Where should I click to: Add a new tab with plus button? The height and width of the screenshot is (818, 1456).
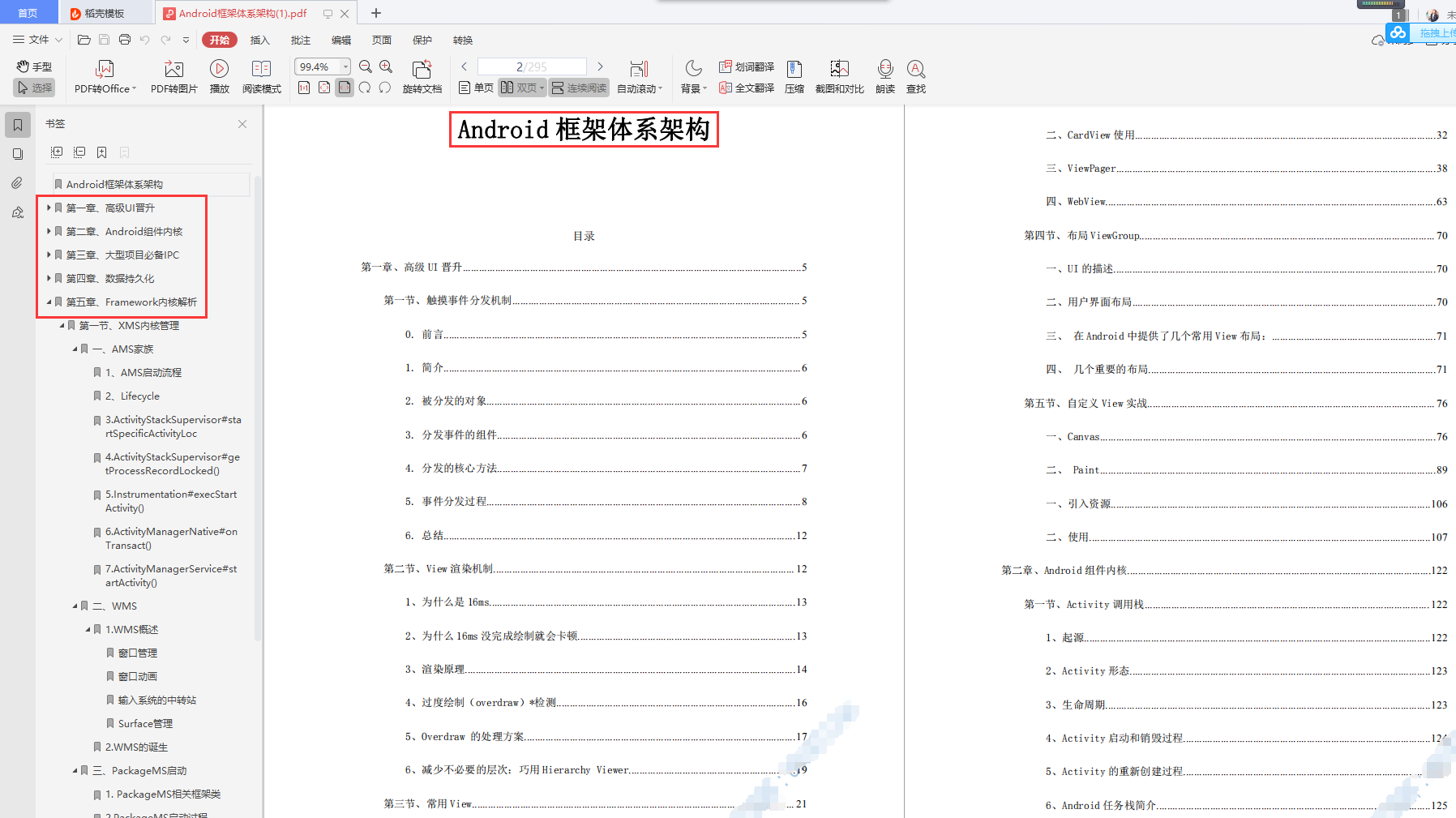376,13
